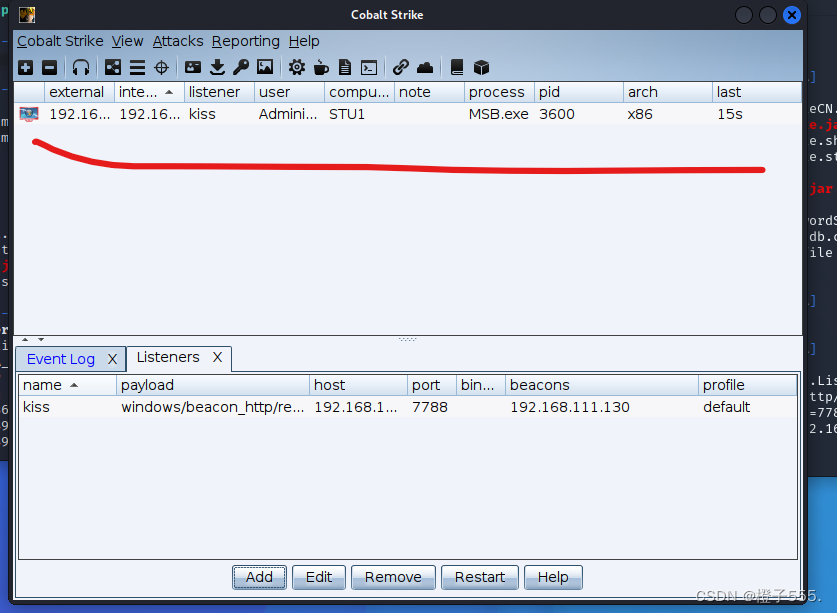
Task: Open the Help menu
Action: tap(304, 41)
